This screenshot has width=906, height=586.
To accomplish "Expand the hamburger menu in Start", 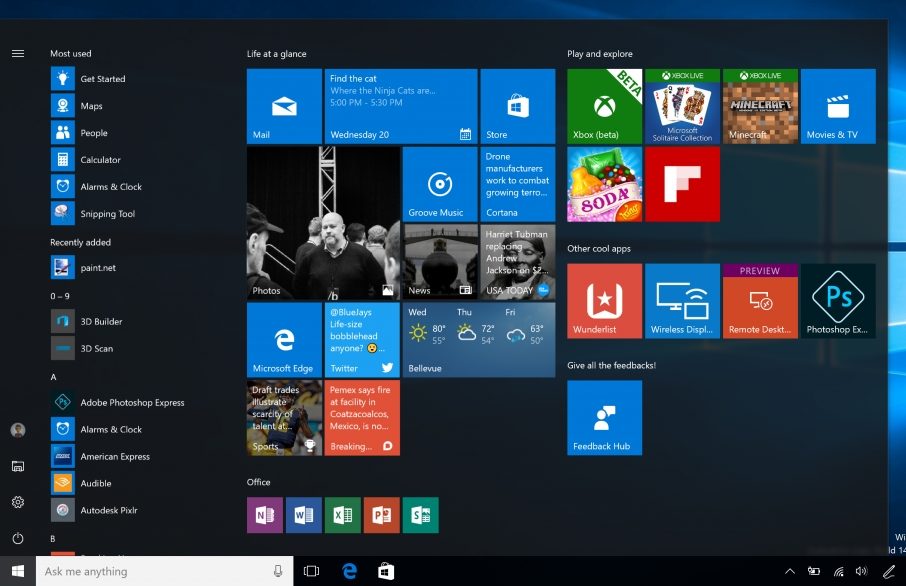I will pyautogui.click(x=18, y=53).
